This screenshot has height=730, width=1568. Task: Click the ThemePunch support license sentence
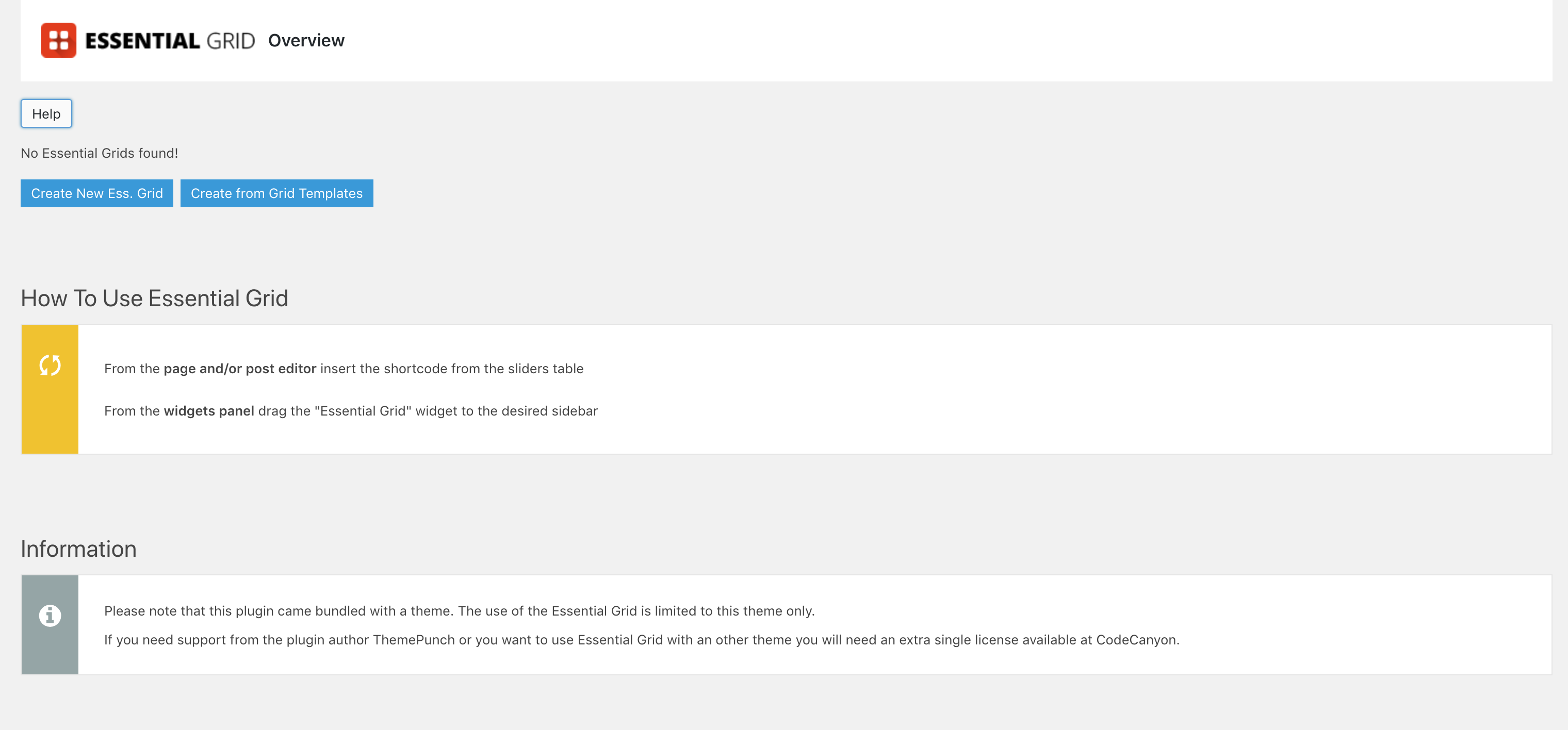pos(642,640)
